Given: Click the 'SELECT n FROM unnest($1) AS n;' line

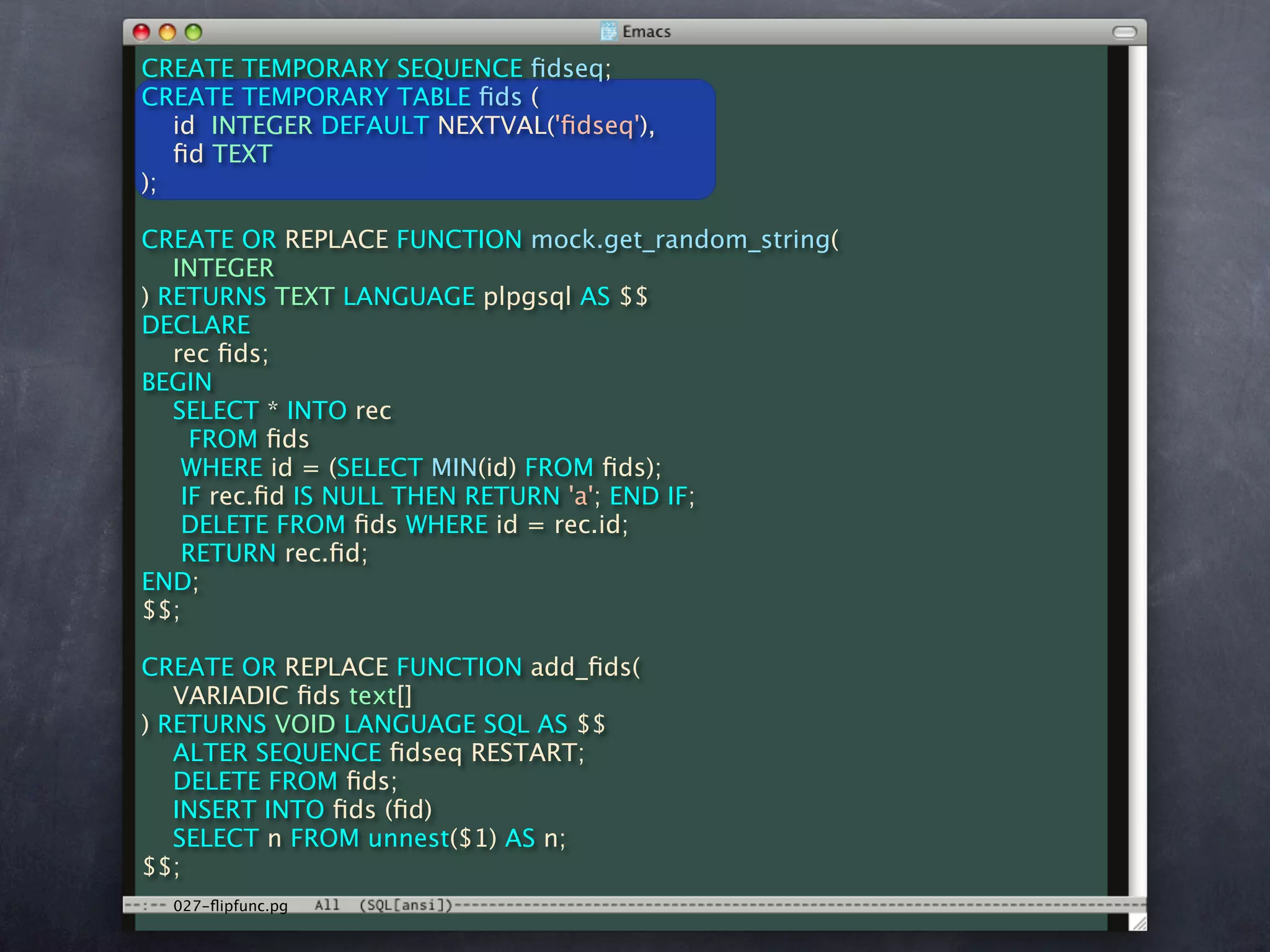Looking at the screenshot, I should (370, 838).
